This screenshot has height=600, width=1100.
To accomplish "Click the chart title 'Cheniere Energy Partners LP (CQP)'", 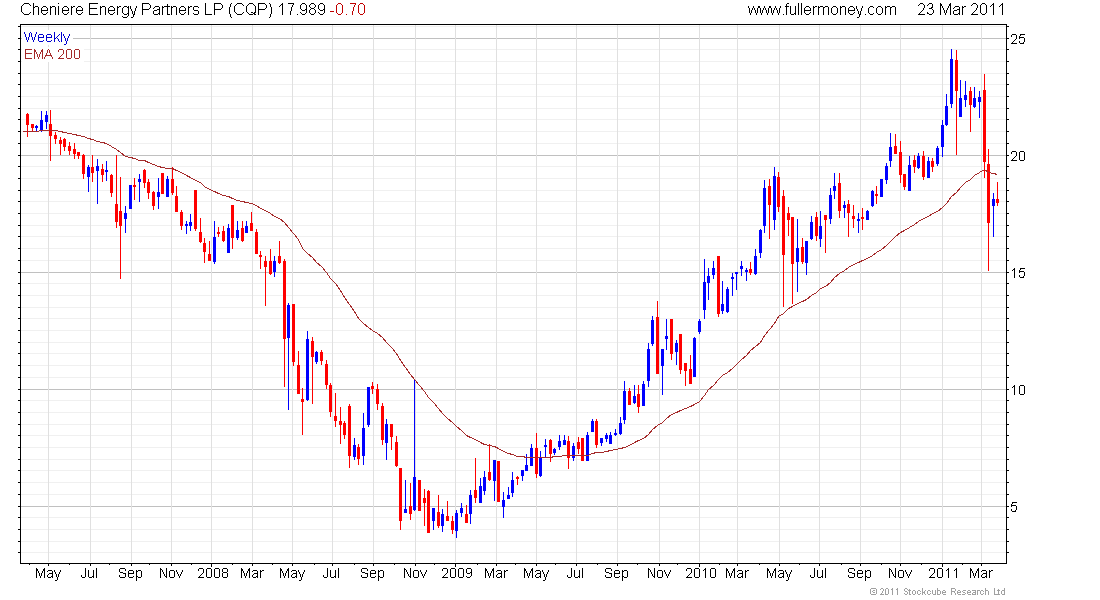I will click(x=146, y=10).
